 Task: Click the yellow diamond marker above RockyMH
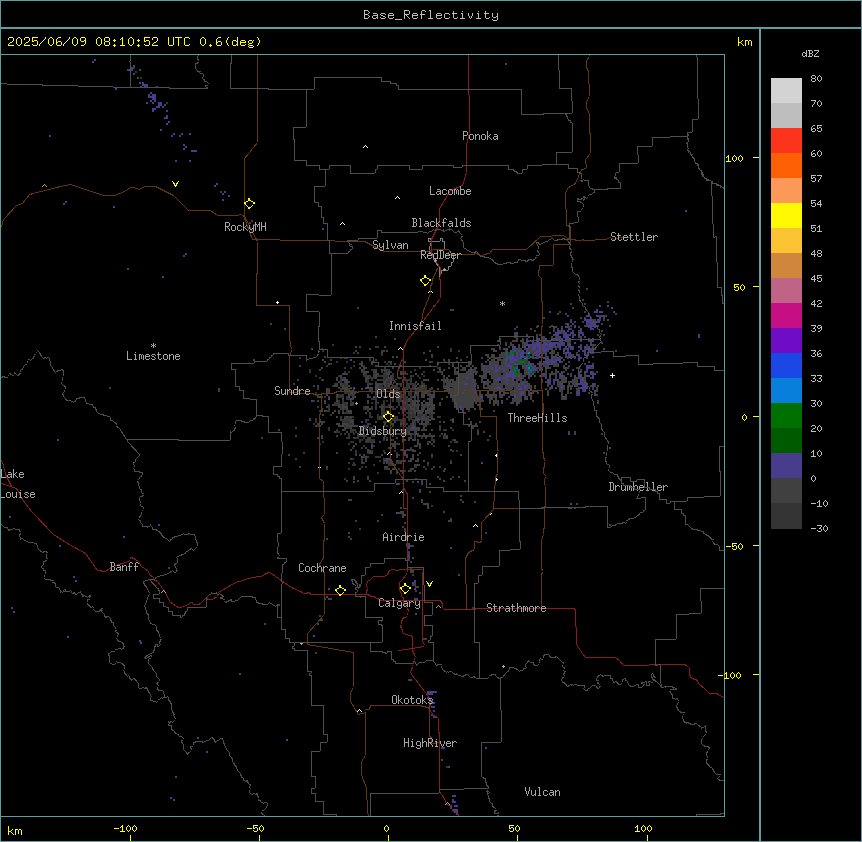point(250,204)
